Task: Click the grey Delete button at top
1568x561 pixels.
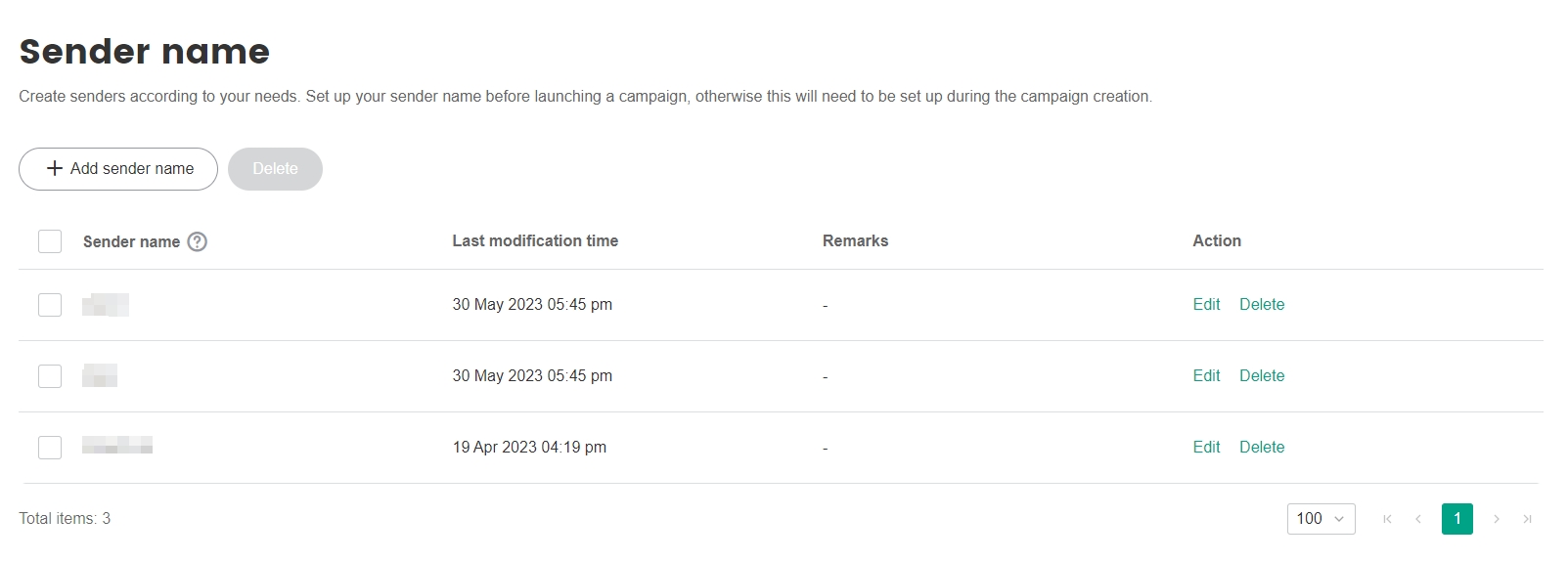Action: (x=275, y=169)
